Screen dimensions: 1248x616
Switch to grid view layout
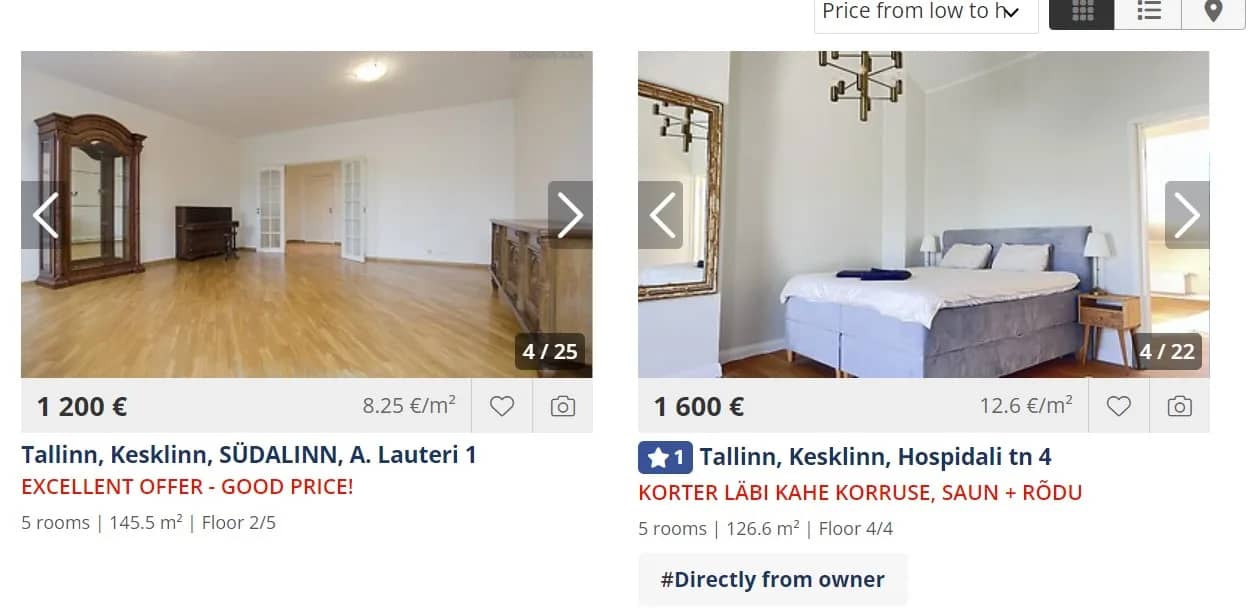[1081, 14]
